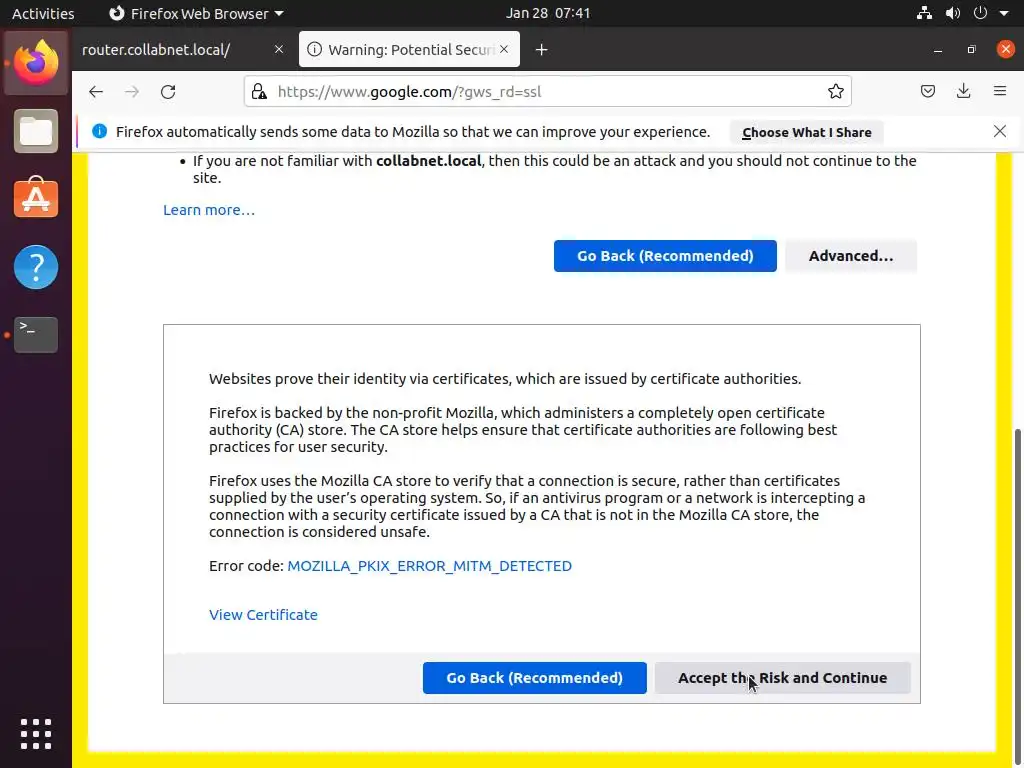
Task: Click the info icon on the Warning tab
Action: point(314,50)
